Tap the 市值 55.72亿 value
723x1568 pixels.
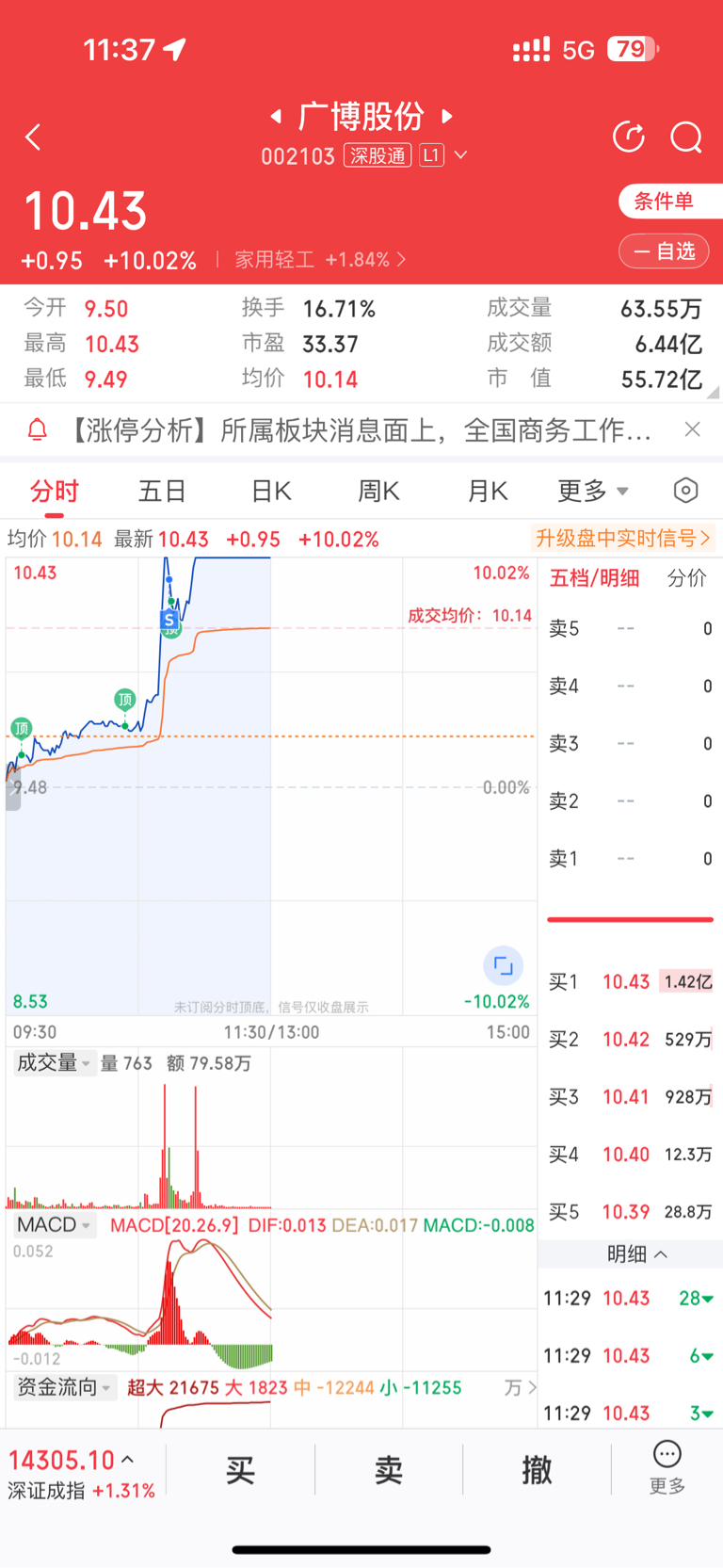[662, 380]
